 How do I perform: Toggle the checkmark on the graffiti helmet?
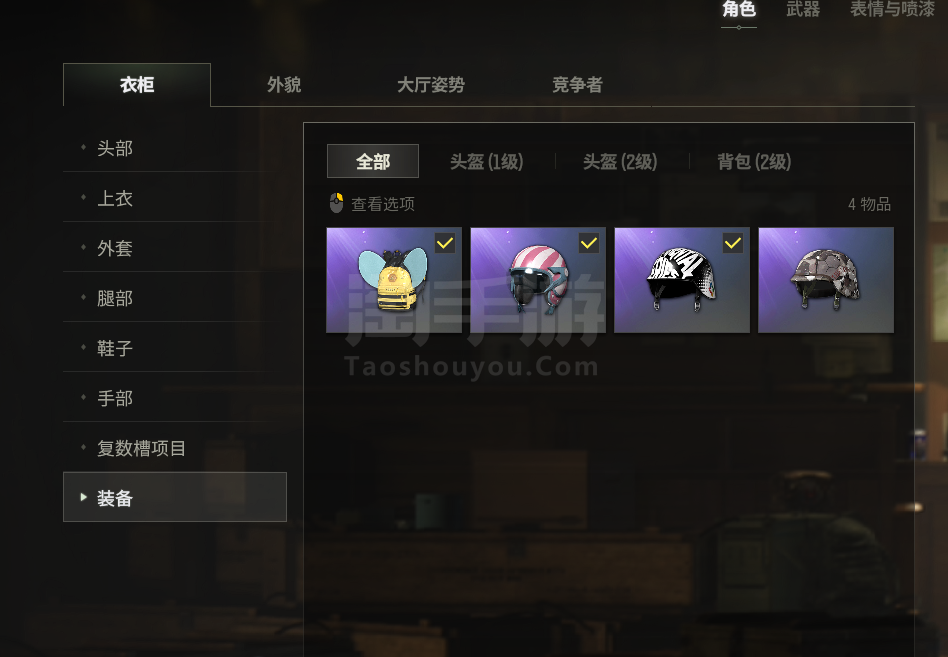click(x=733, y=243)
